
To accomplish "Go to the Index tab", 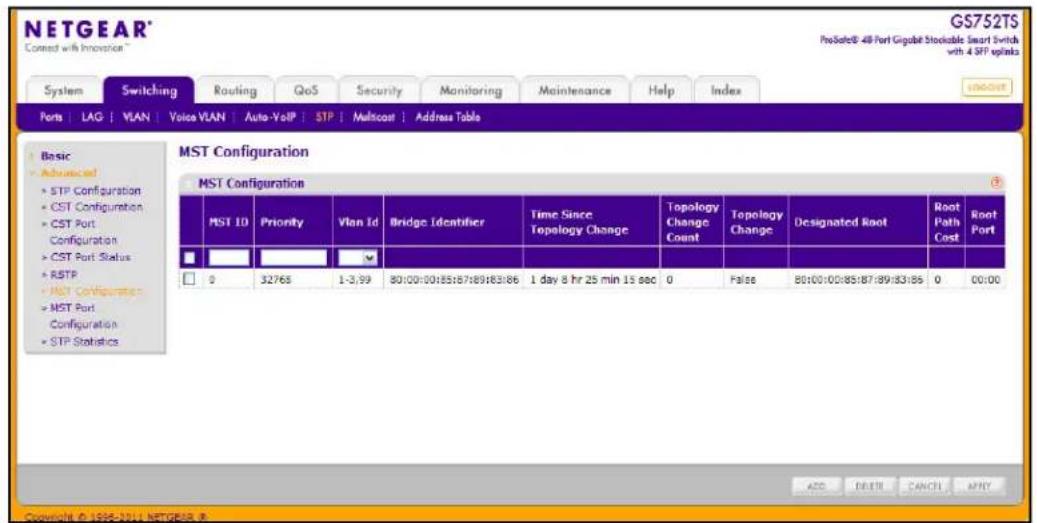I will point(726,91).
